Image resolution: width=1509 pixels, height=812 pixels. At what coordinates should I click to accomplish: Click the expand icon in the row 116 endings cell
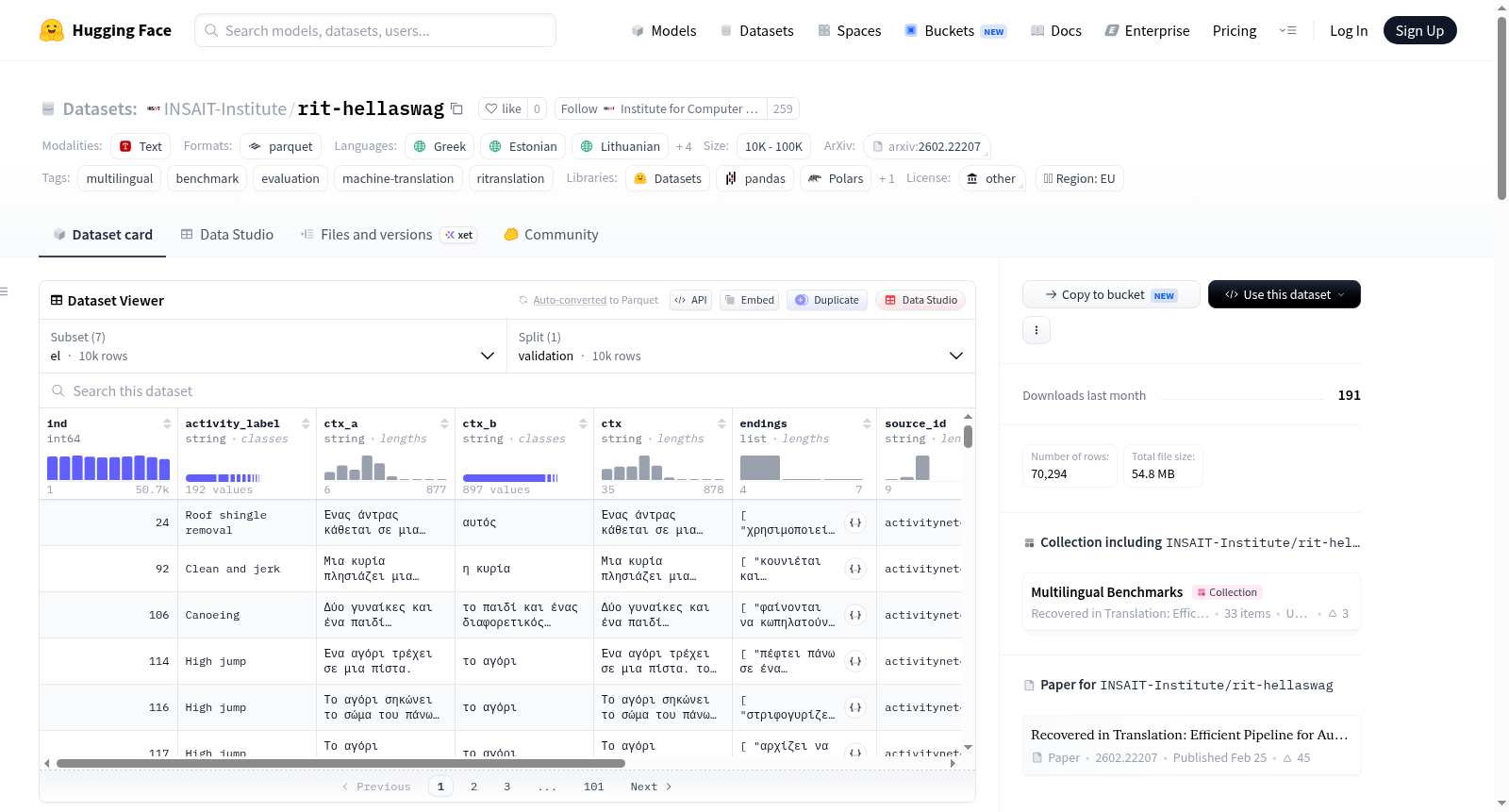(855, 707)
